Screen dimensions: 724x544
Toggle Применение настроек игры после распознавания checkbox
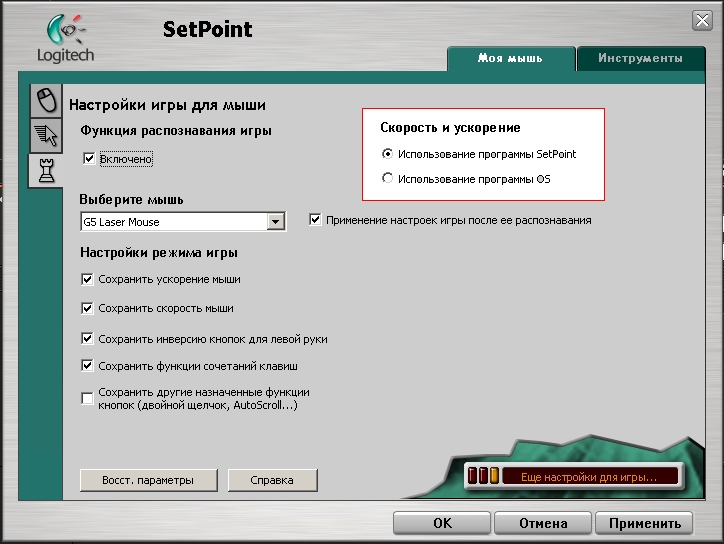(315, 220)
